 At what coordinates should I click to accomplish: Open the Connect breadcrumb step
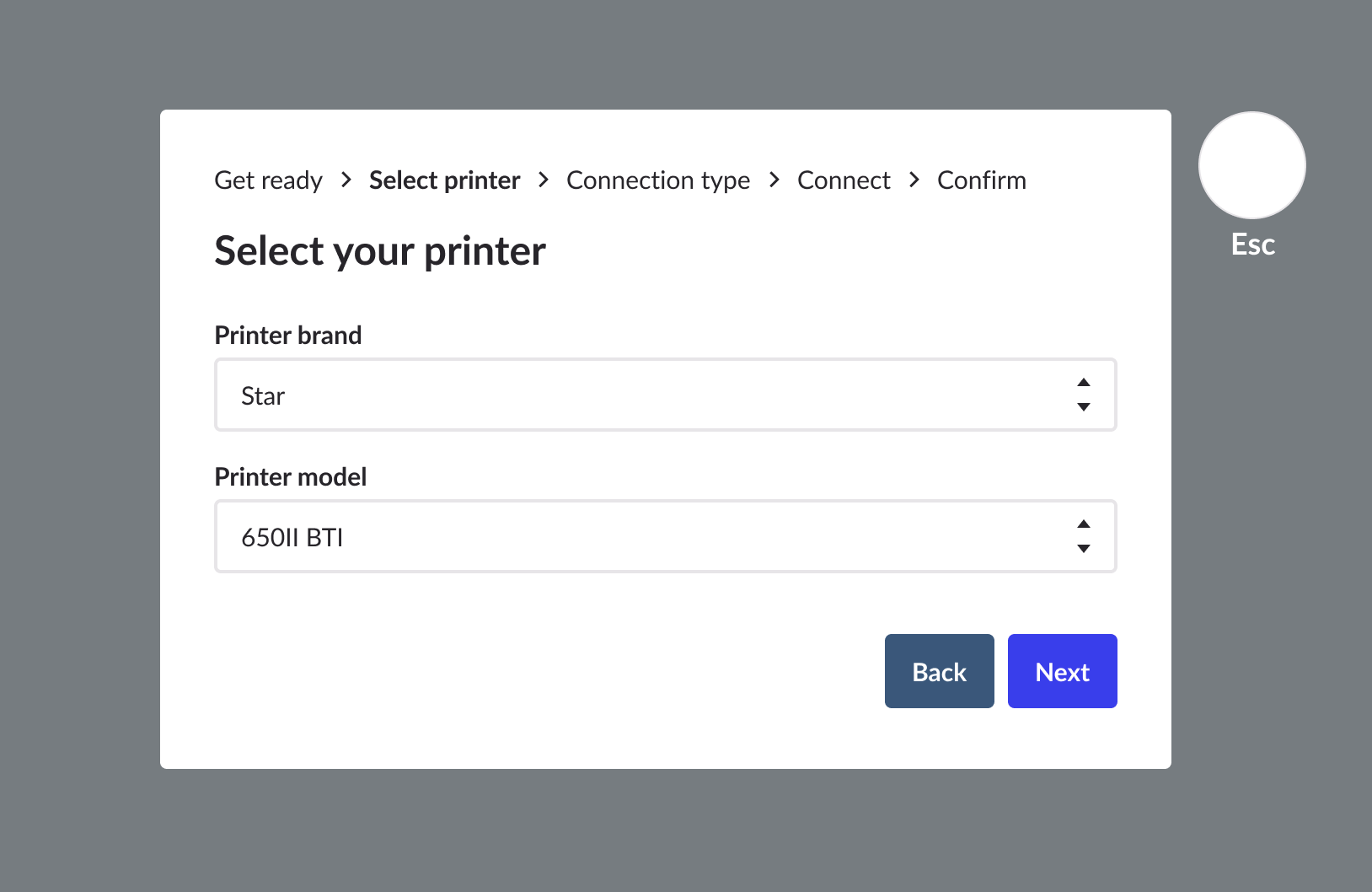click(x=844, y=180)
